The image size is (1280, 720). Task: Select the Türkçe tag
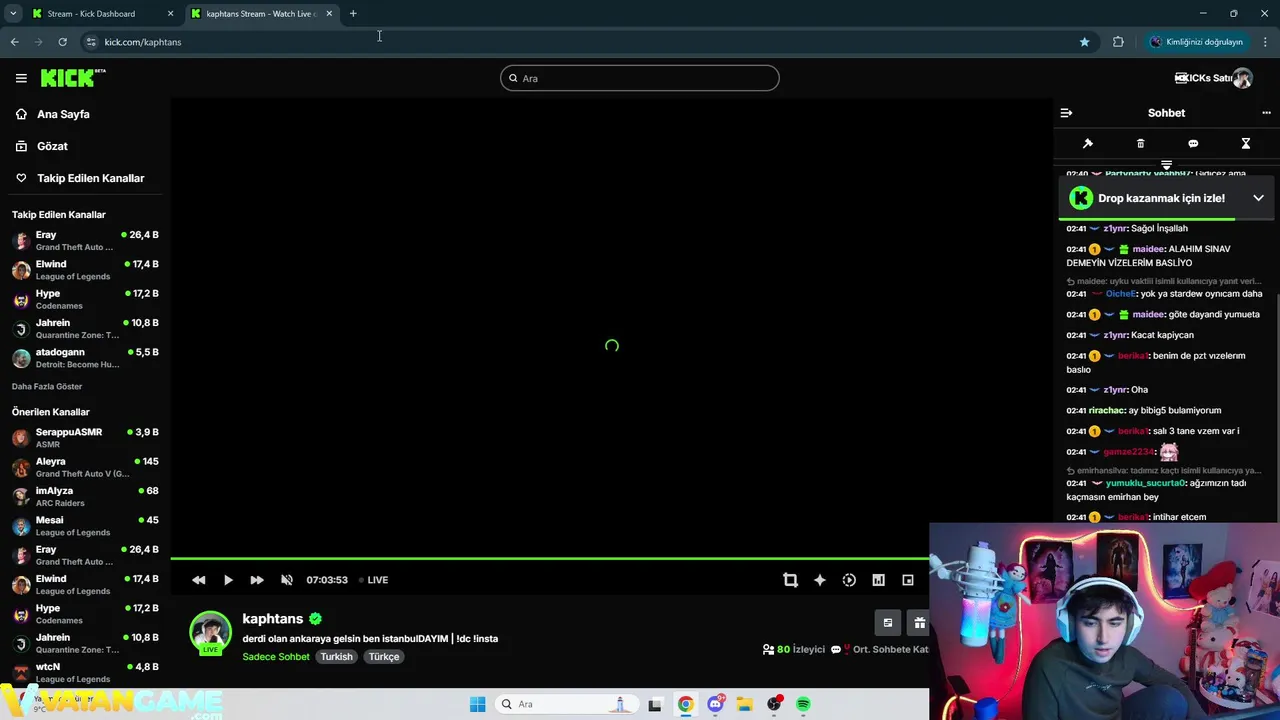tap(384, 657)
